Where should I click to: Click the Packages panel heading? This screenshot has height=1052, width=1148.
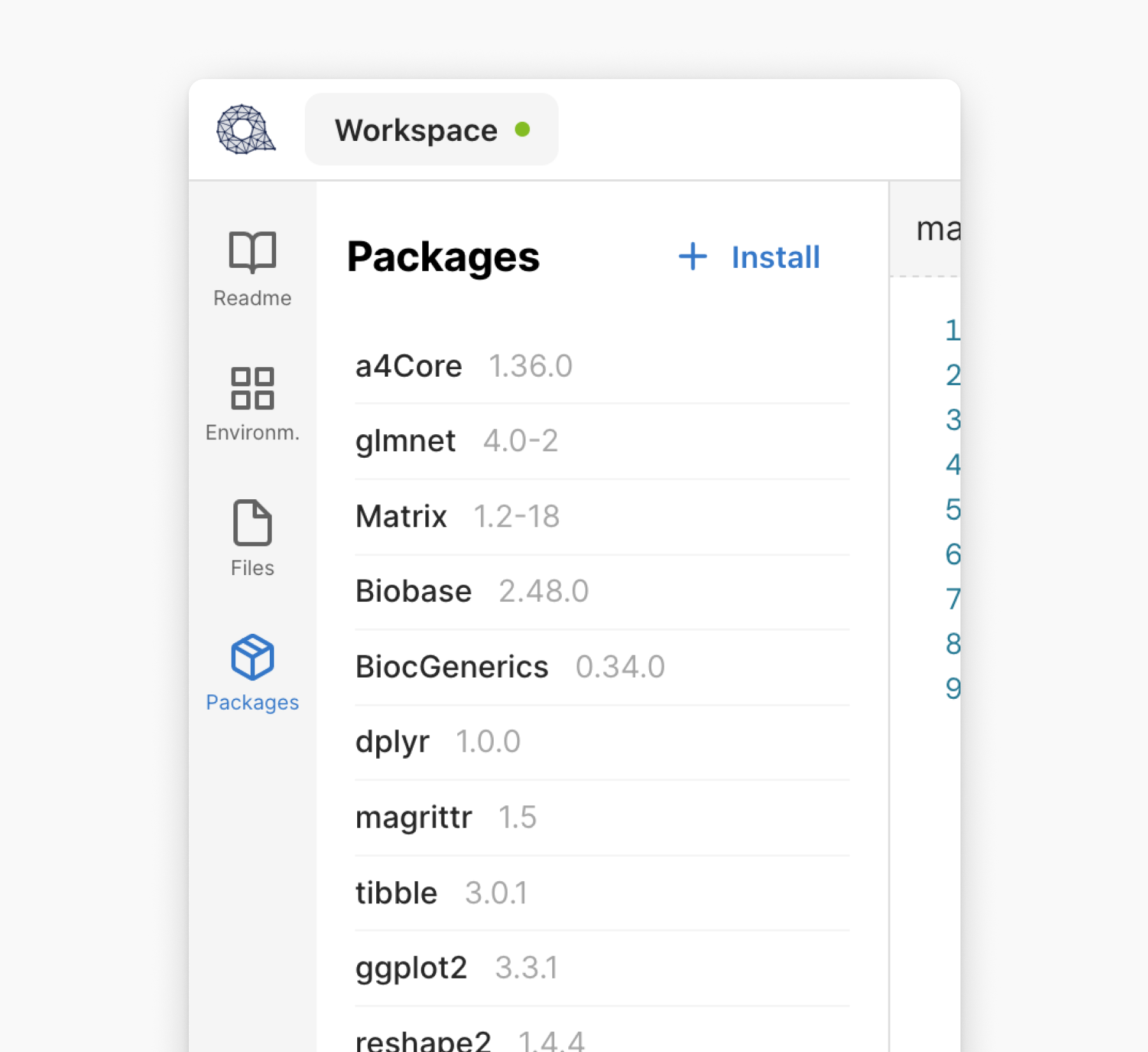tap(443, 258)
